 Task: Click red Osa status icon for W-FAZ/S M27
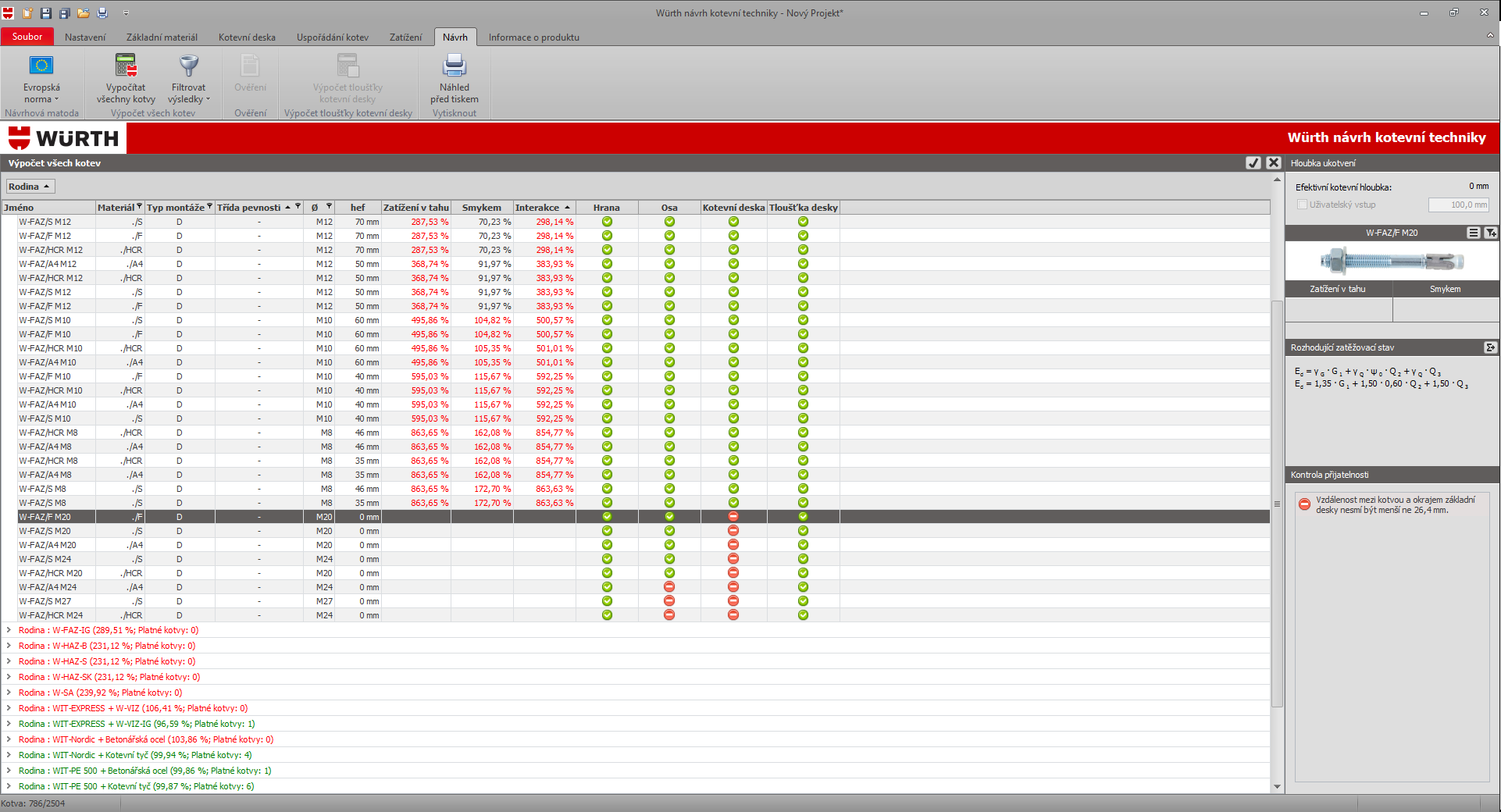click(x=669, y=601)
